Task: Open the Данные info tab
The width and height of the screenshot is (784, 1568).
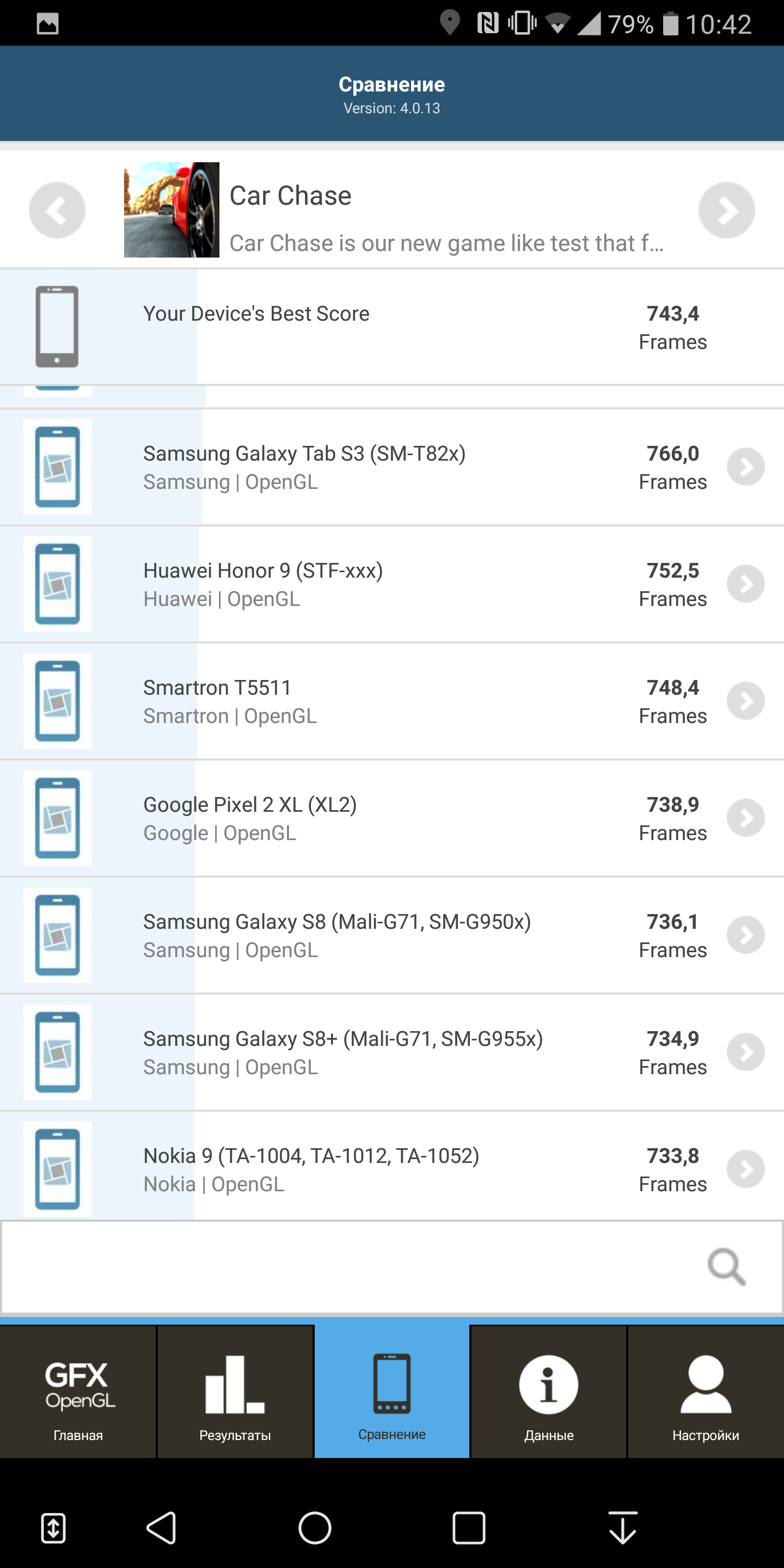Action: [548, 1392]
